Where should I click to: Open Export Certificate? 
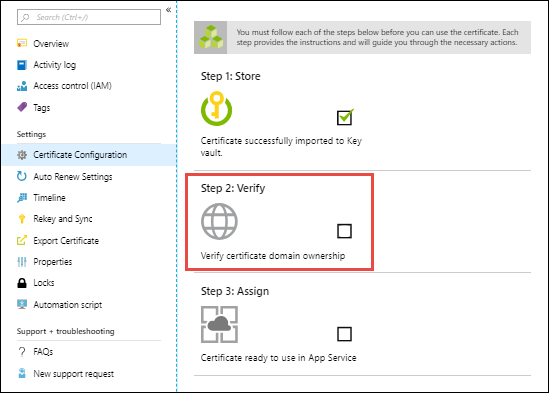(x=66, y=241)
